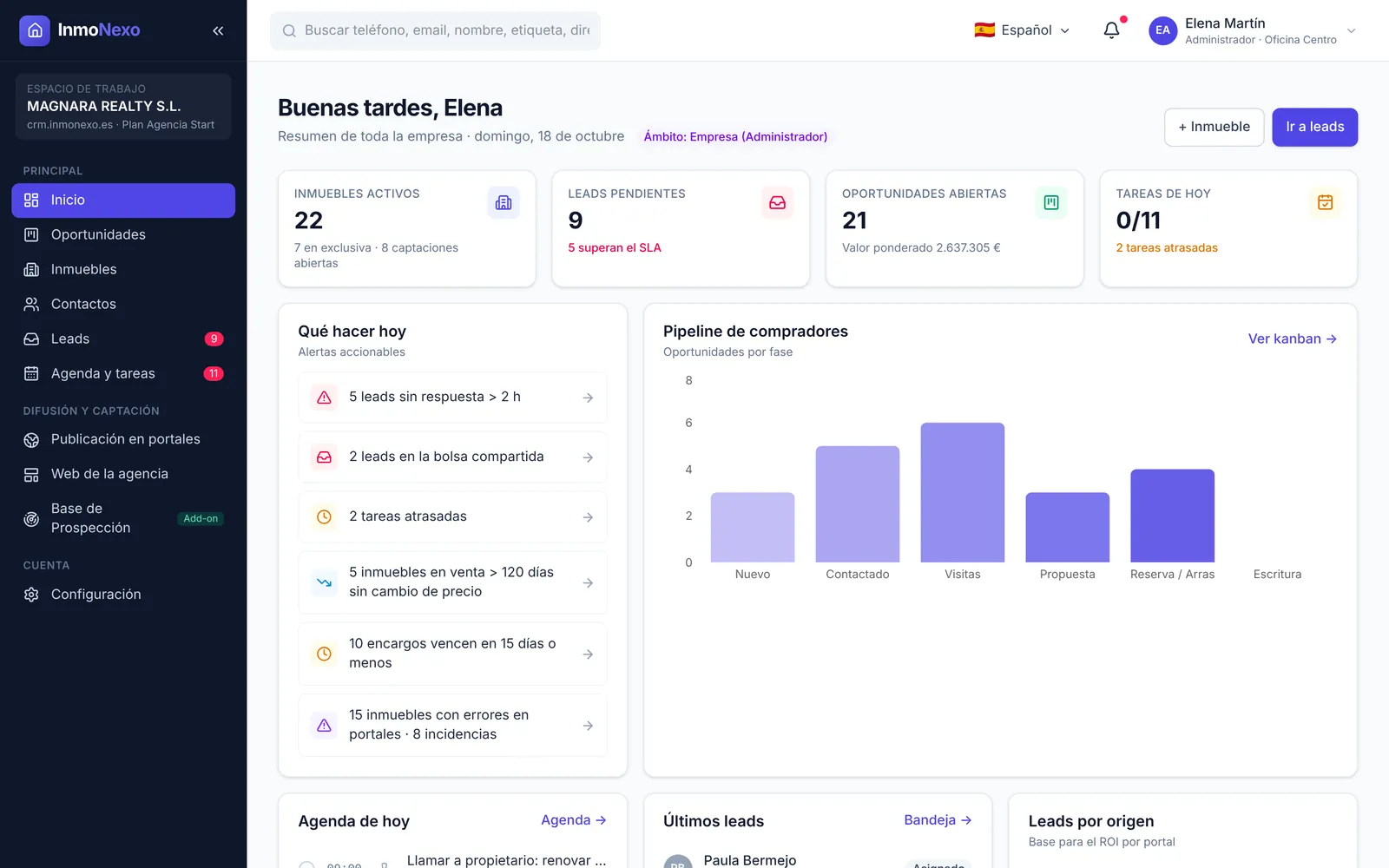Click clock icon for 2 tareas atrasadas alert
The width and height of the screenshot is (1389, 868).
tap(324, 517)
